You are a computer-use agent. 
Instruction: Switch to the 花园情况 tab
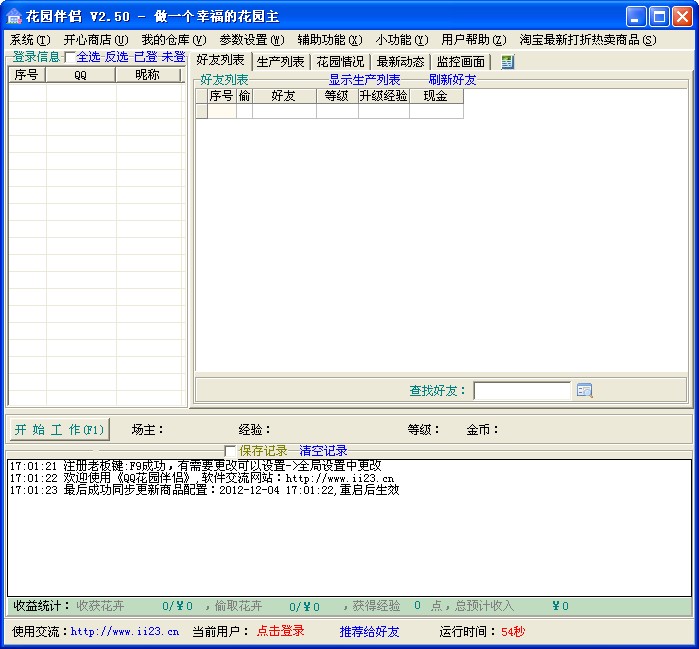tap(340, 62)
